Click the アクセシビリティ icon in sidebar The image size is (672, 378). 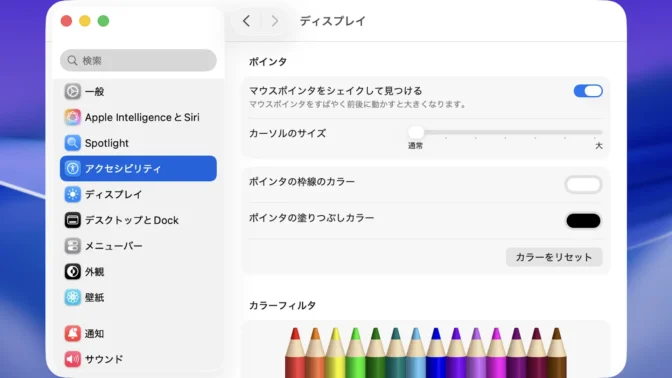[72, 168]
